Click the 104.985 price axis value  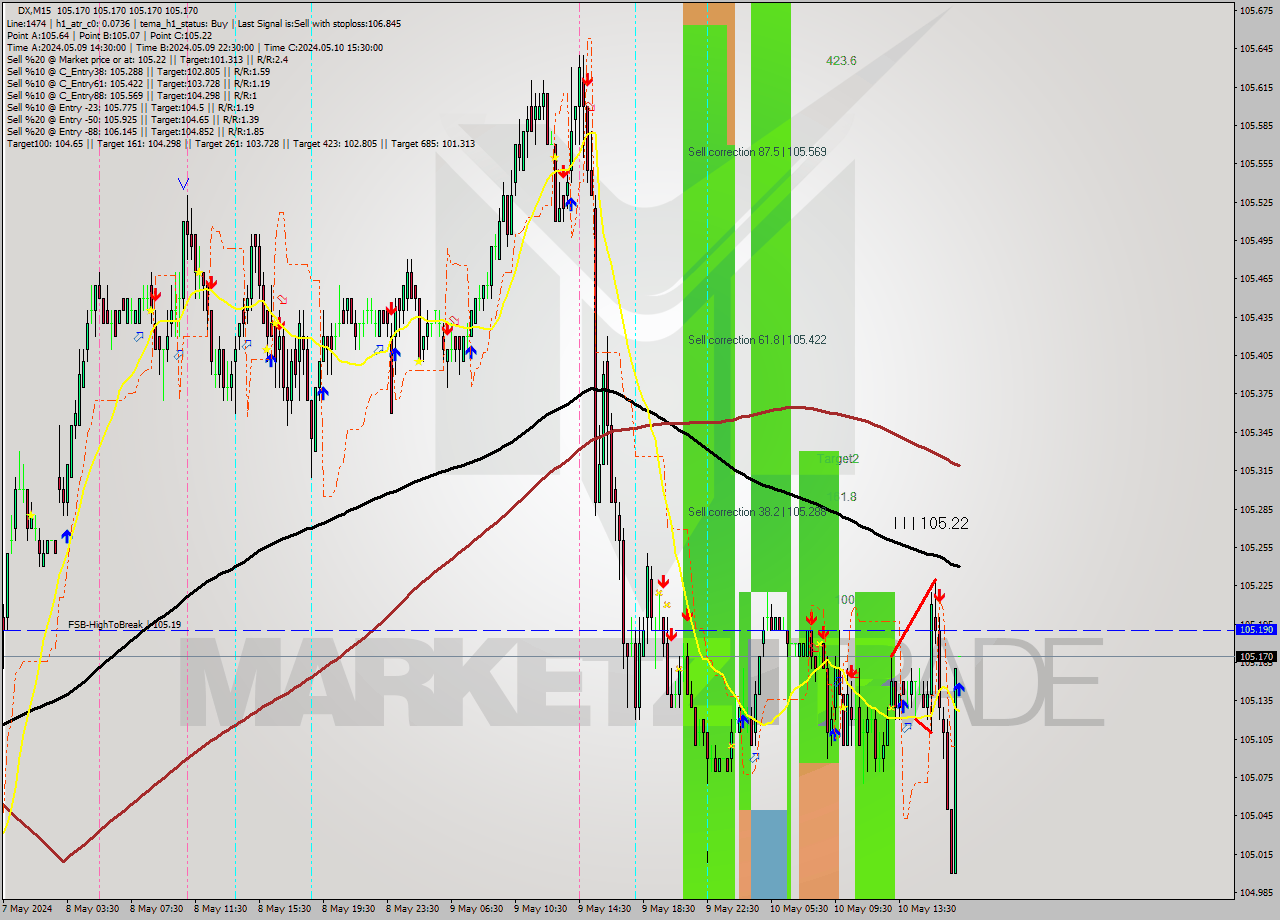pyautogui.click(x=1256, y=892)
